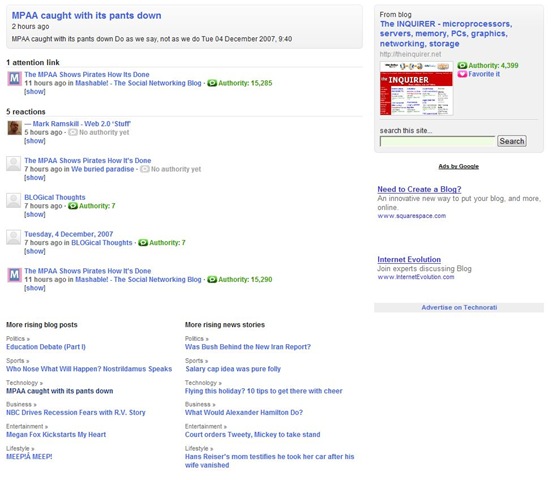Expand [show] under BLOGical Thoughts Authority 7 title
Image resolution: width=553 pixels, height=480 pixels.
(35, 214)
